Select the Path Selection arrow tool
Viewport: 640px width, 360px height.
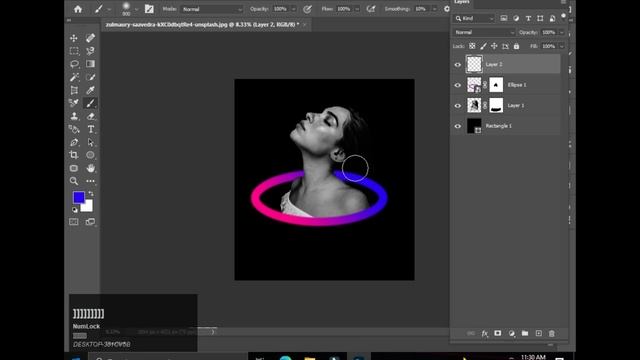coord(90,142)
